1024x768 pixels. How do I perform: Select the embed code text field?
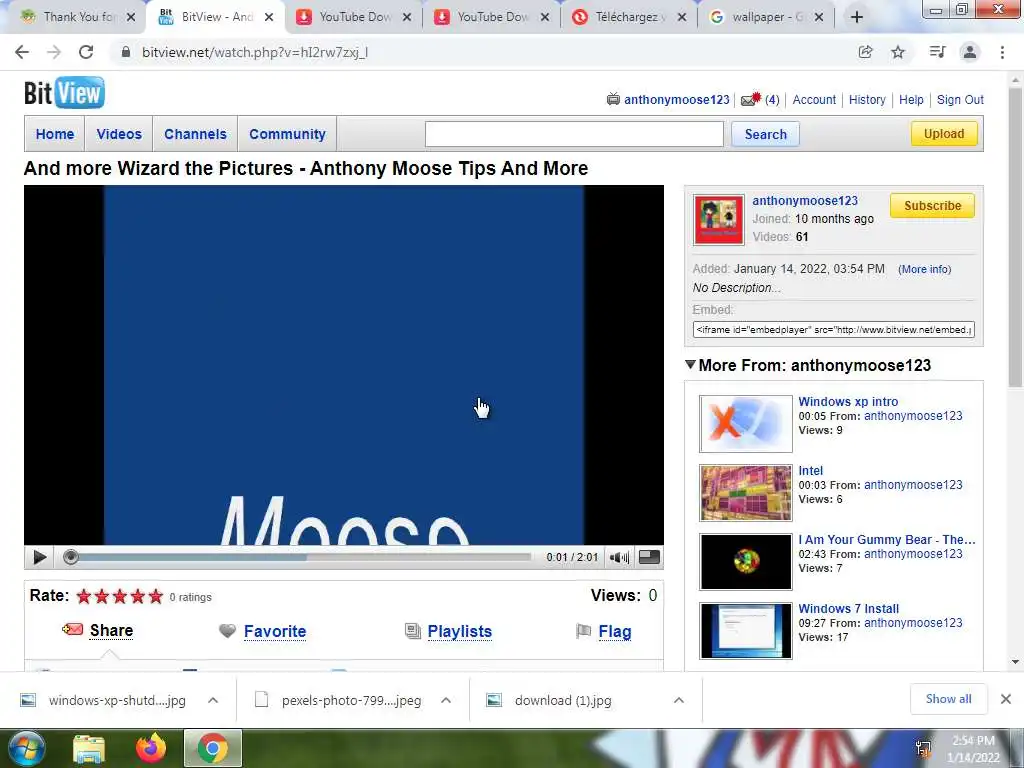tap(833, 329)
